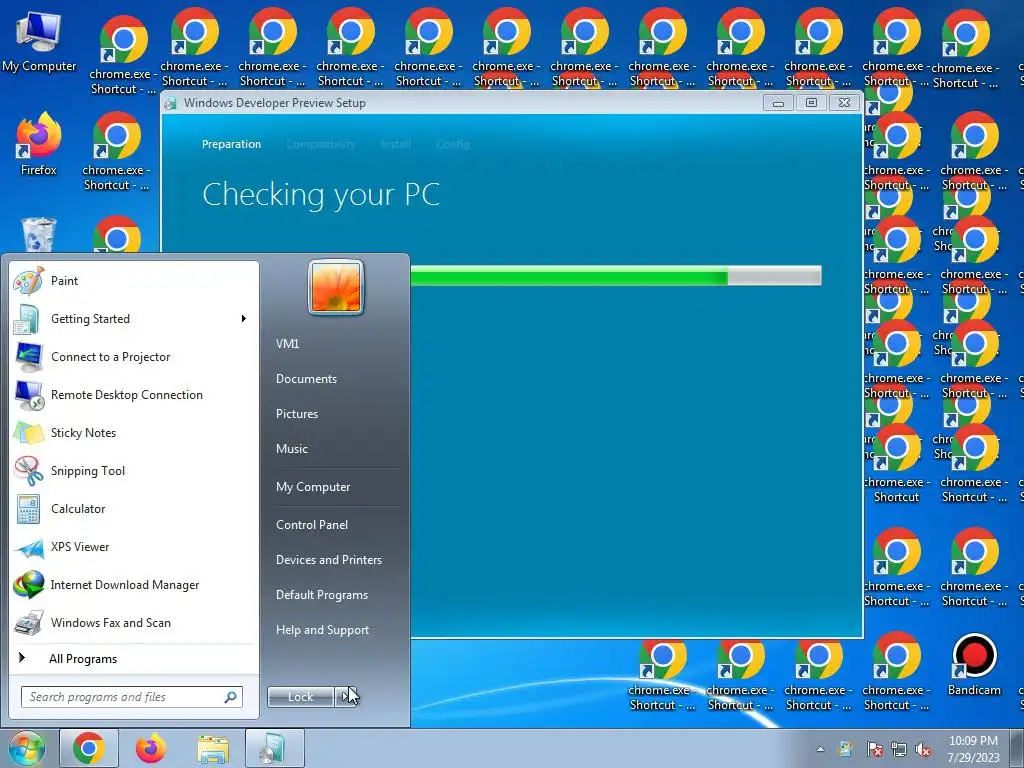Viewport: 1024px width, 768px height.
Task: Select the chrome.exe shortcut right of Firefox icon
Action: click(x=116, y=152)
